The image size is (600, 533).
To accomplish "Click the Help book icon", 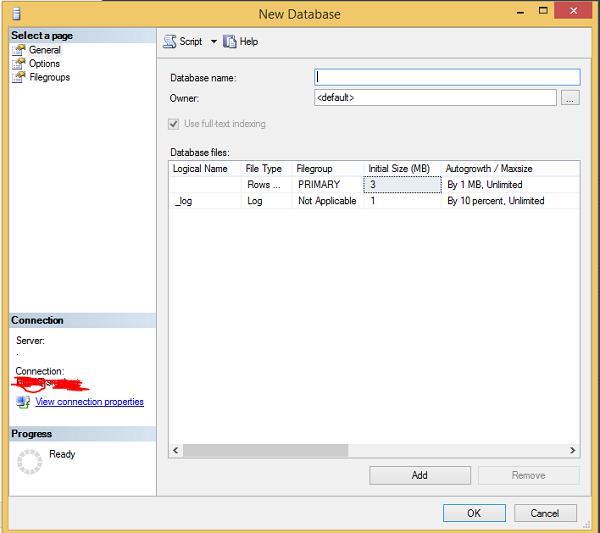I will 230,41.
